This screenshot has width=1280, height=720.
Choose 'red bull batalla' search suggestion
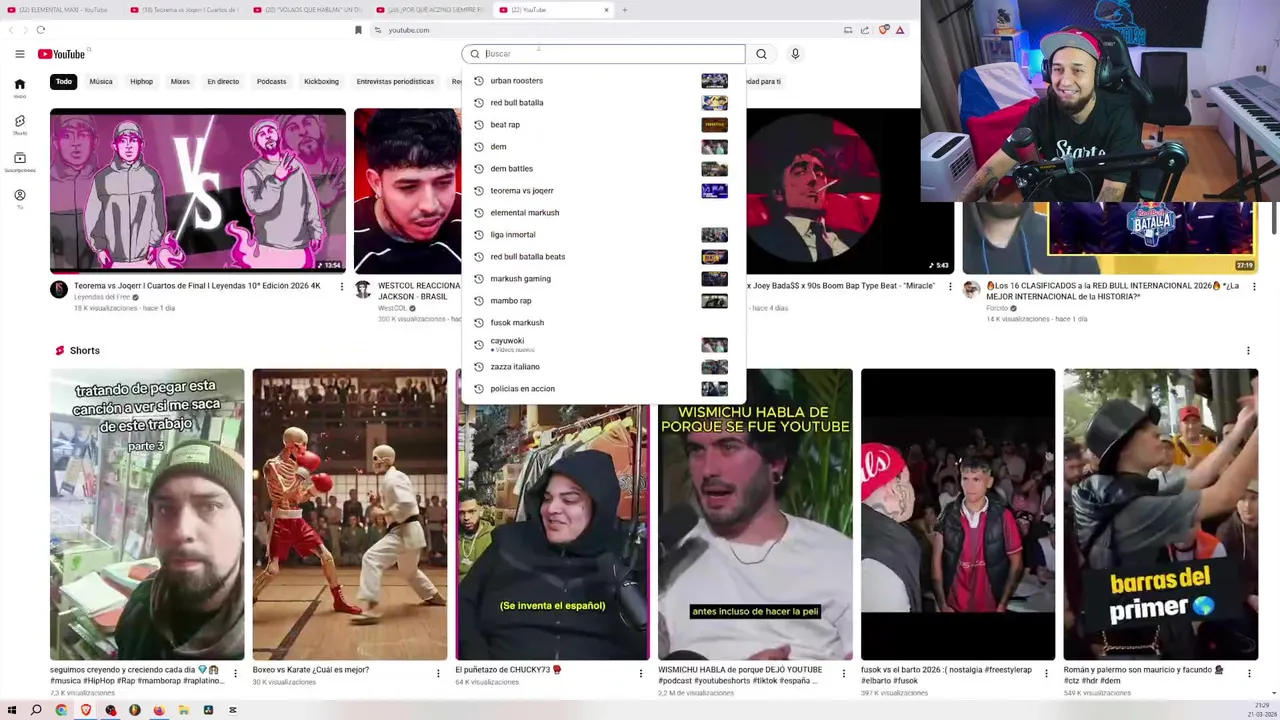coord(602,103)
